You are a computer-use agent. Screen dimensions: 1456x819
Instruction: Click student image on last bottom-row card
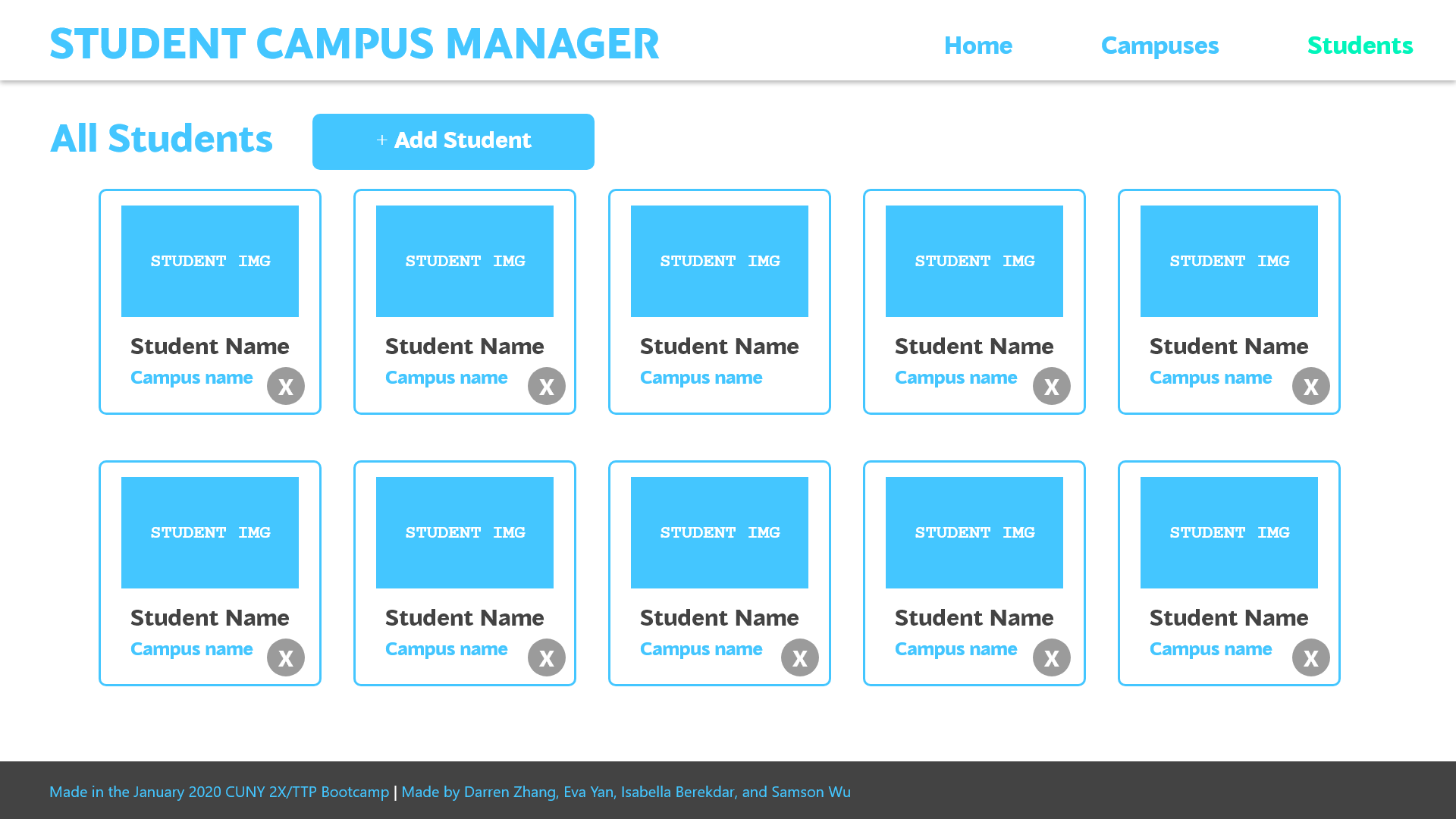coord(1229,532)
